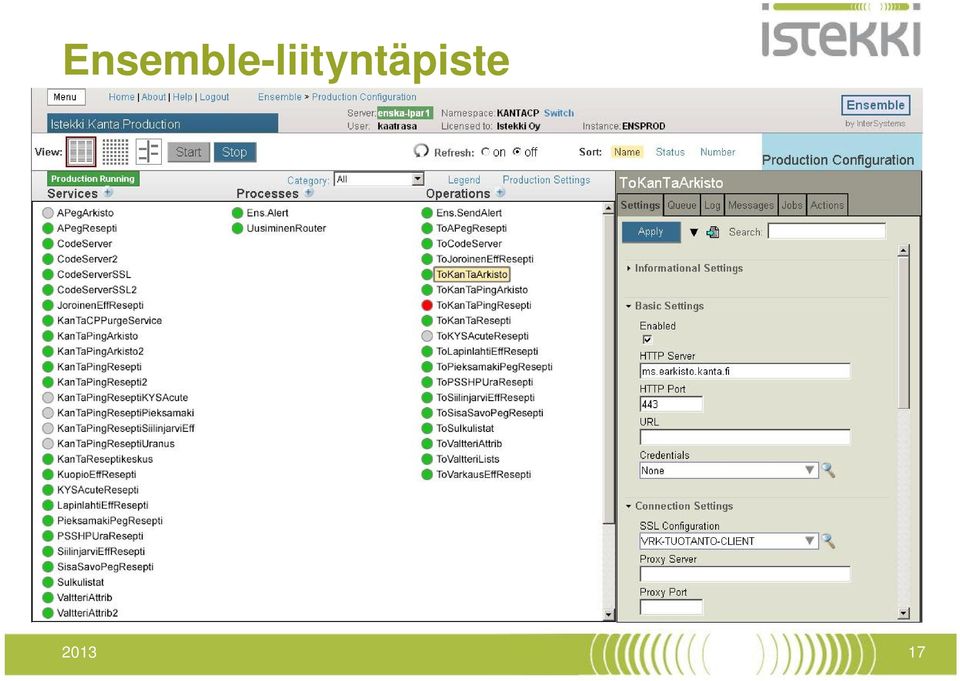Sort items by Number
Viewport: 960px width, 681px height.
(x=718, y=152)
